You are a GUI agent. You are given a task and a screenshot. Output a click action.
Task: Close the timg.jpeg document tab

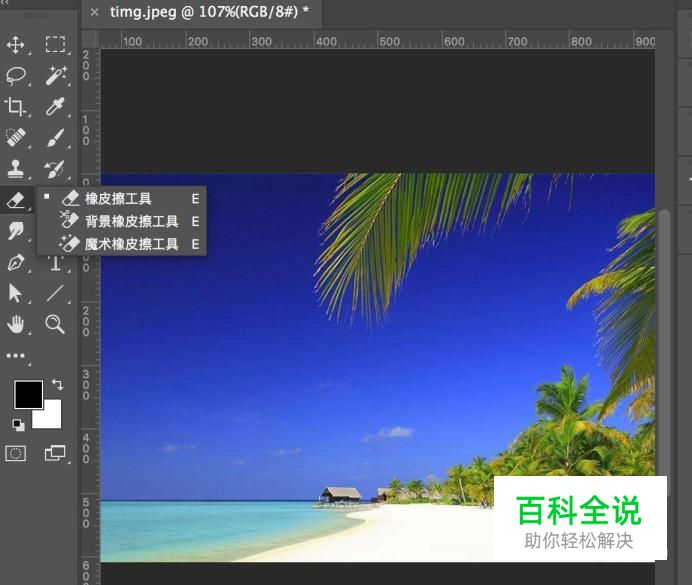pyautogui.click(x=94, y=12)
